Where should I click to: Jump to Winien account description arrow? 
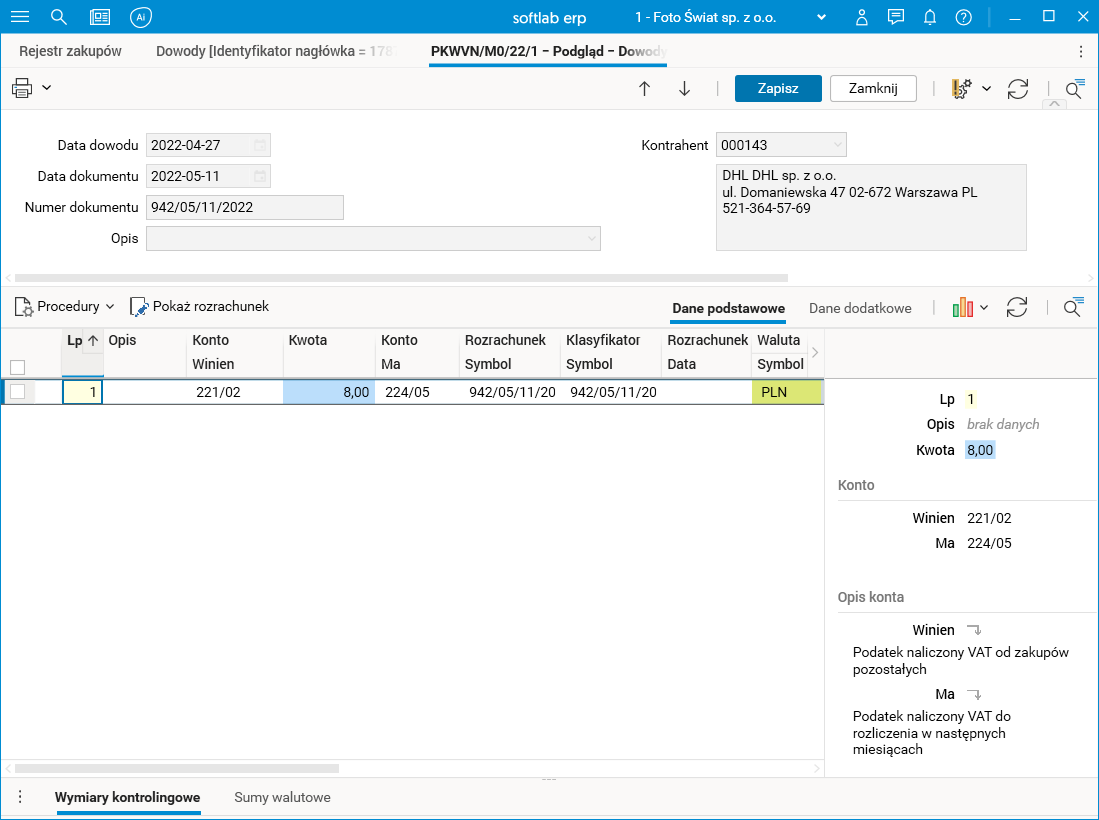pos(974,629)
